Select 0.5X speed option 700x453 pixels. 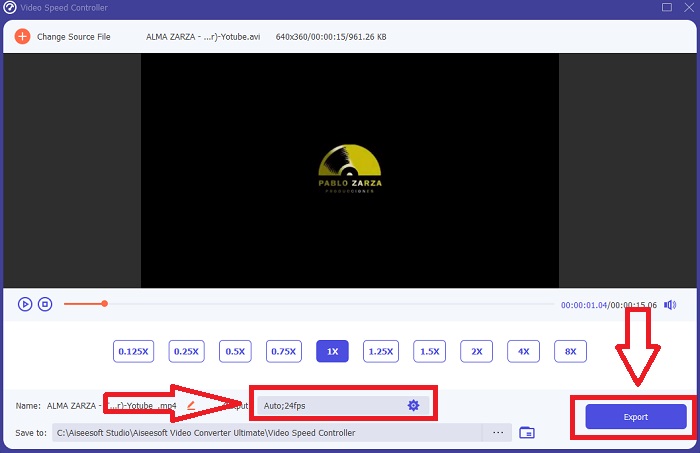[236, 351]
